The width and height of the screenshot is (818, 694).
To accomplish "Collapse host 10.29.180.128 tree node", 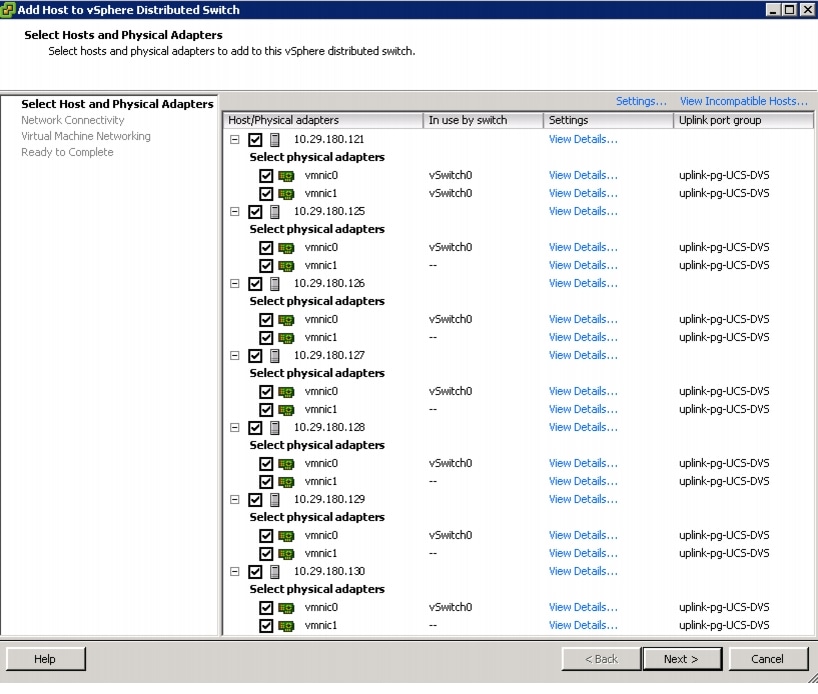I will 235,427.
